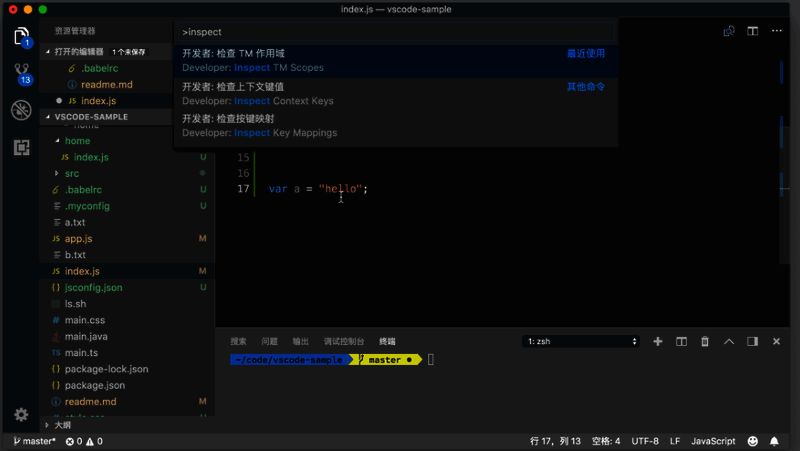The width and height of the screenshot is (800, 451).
Task: Open the Debug view icon
Action: 21,110
